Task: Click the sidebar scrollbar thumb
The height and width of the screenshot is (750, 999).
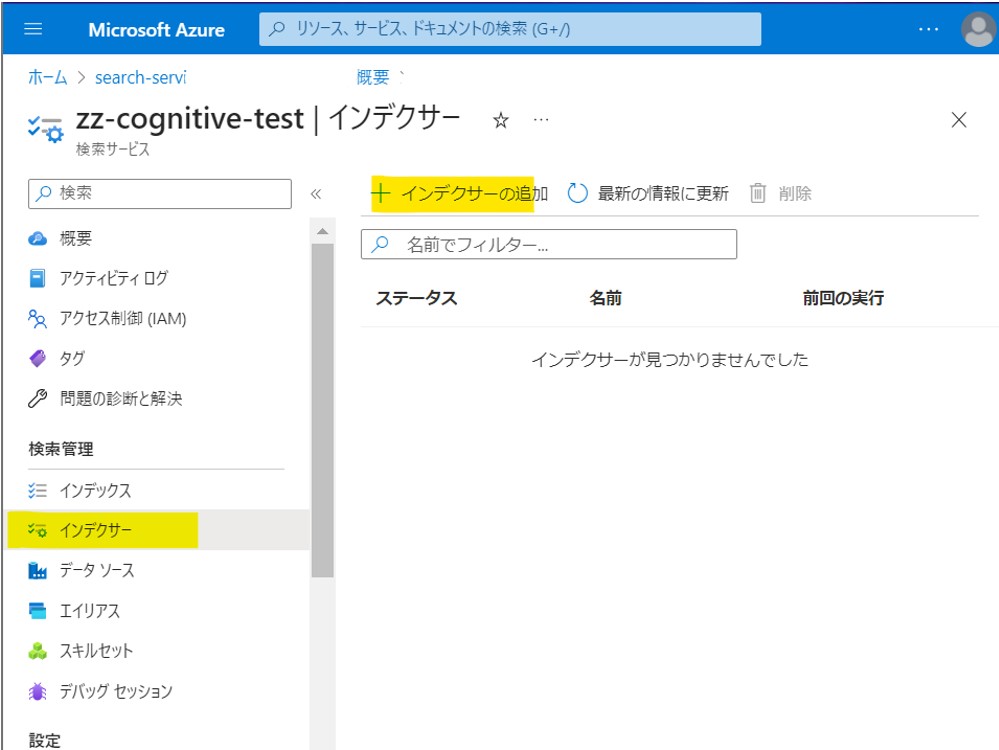Action: [x=322, y=410]
